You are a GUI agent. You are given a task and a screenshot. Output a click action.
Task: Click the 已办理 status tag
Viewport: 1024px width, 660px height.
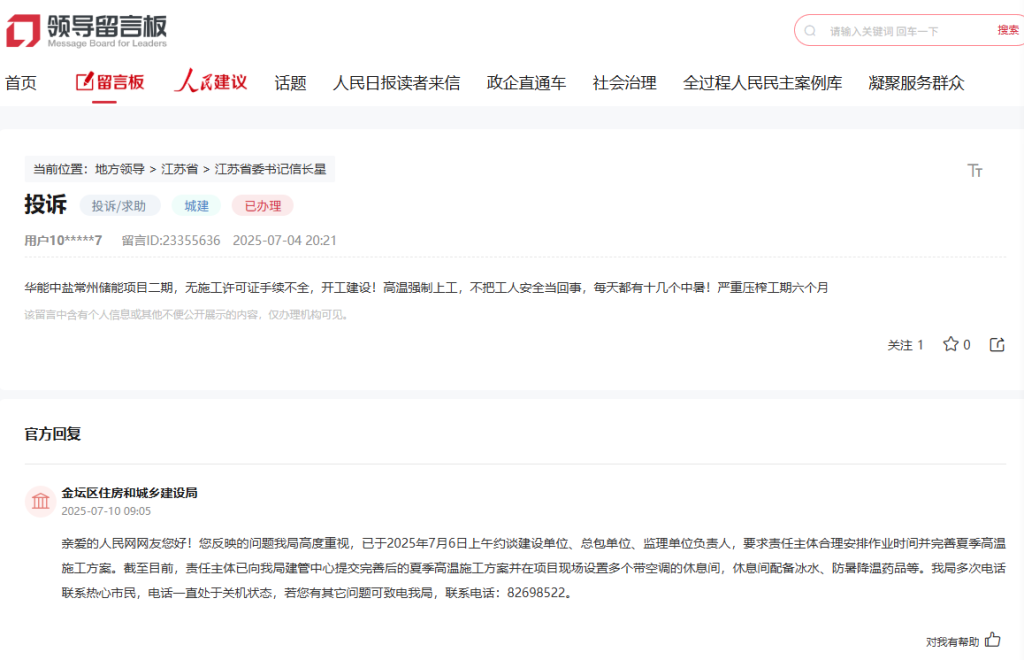pyautogui.click(x=263, y=206)
